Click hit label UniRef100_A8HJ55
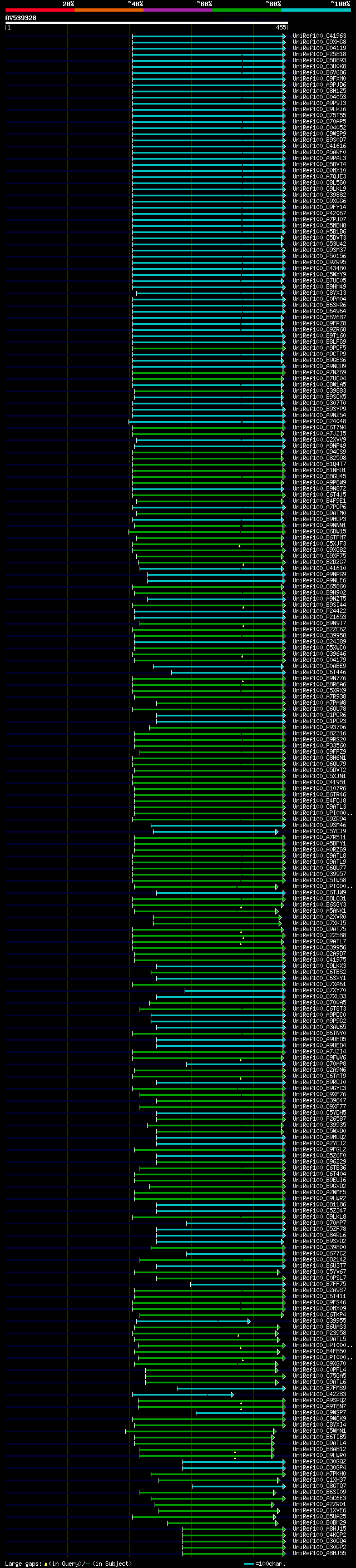This screenshot has height=1568, width=356. pos(319,1553)
